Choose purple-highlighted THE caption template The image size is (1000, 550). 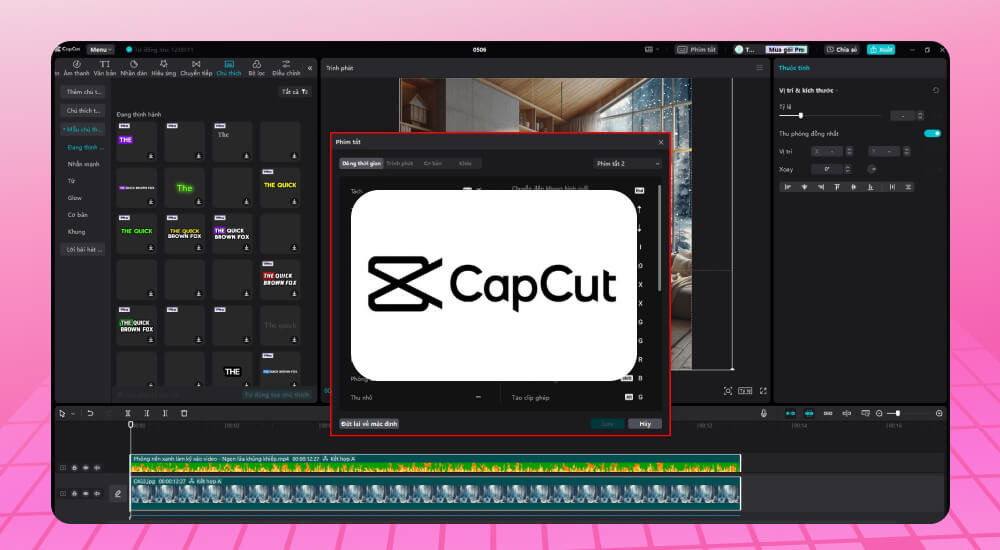(136, 141)
